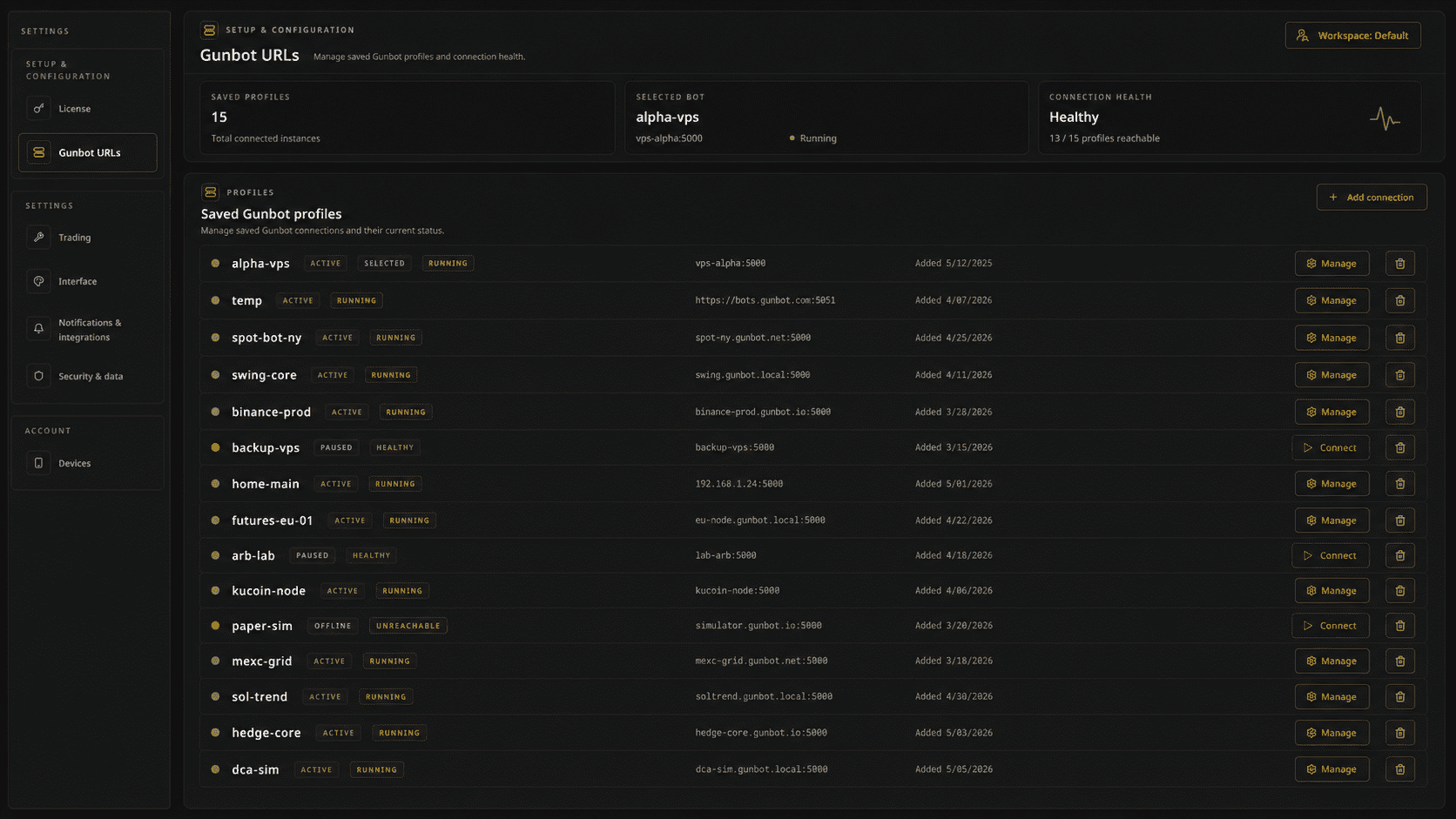Click Manage for mexc-grid
Image resolution: width=1456 pixels, height=819 pixels.
1331,661
